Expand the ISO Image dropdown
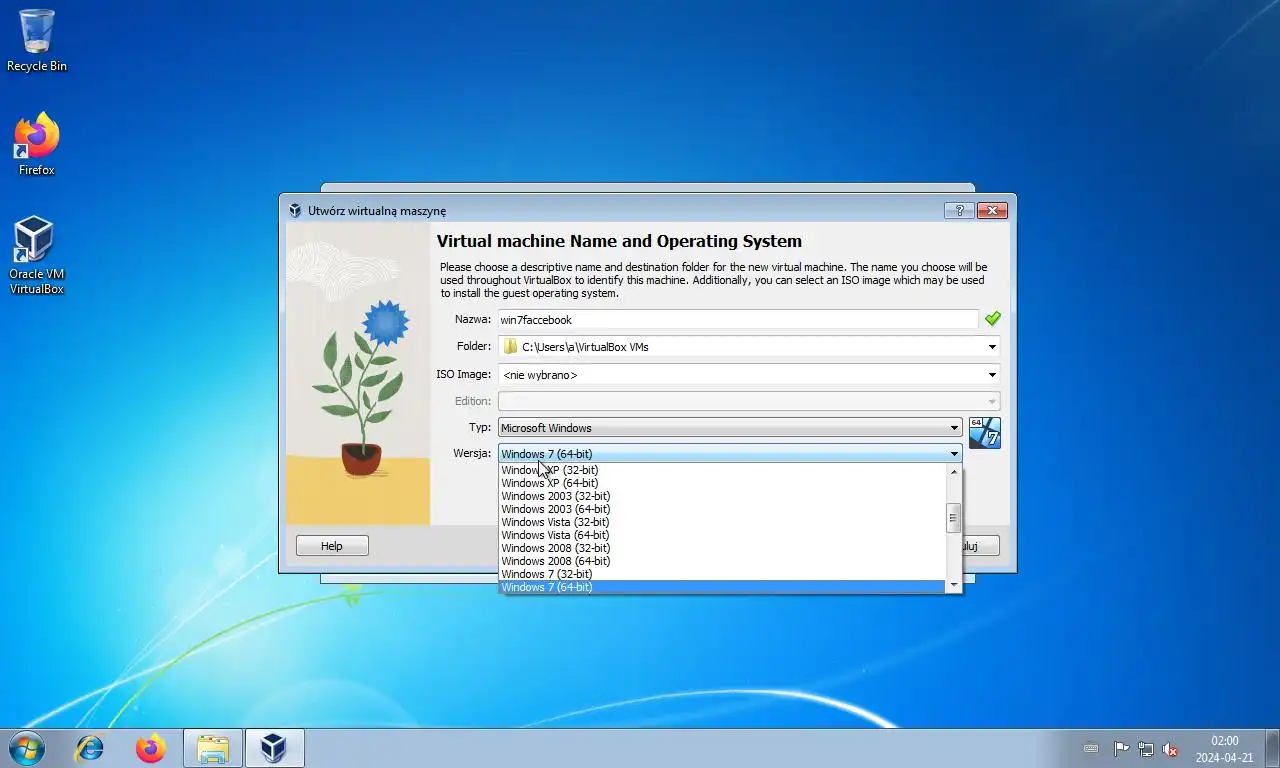Viewport: 1280px width, 768px height. pos(992,375)
